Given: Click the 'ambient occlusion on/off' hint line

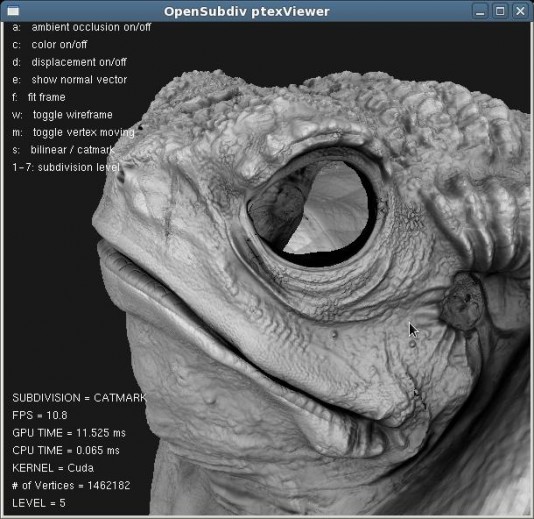Looking at the screenshot, I should click(x=81, y=27).
